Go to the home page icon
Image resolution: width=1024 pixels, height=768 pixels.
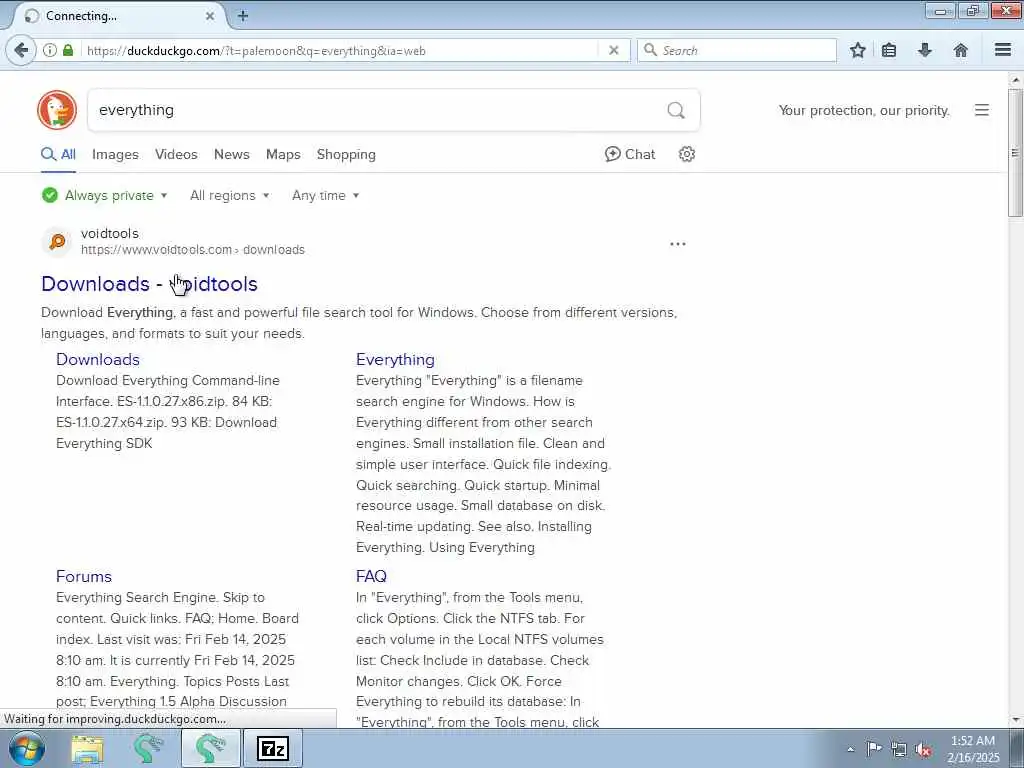pyautogui.click(x=961, y=50)
